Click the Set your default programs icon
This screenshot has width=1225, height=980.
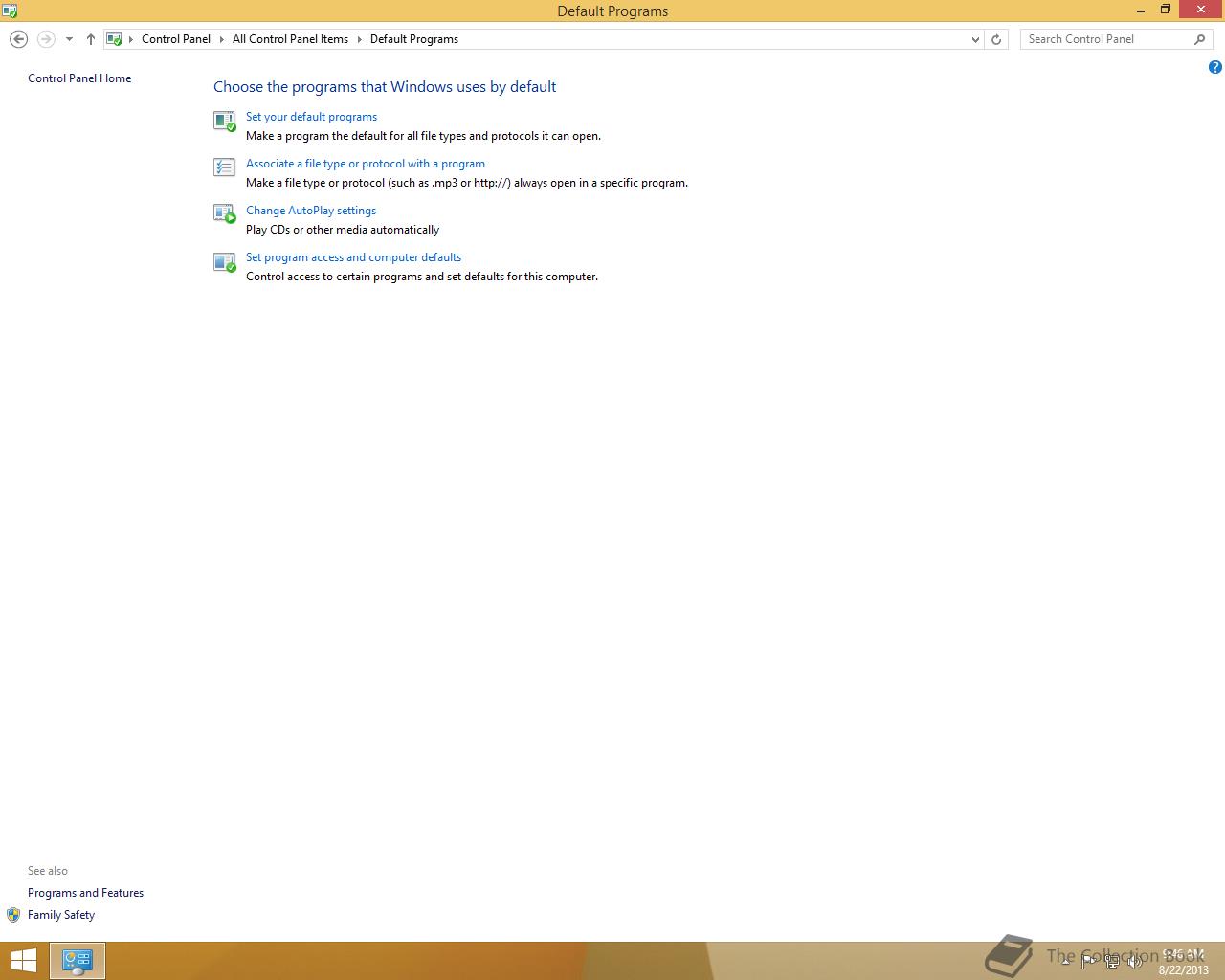[x=225, y=121]
